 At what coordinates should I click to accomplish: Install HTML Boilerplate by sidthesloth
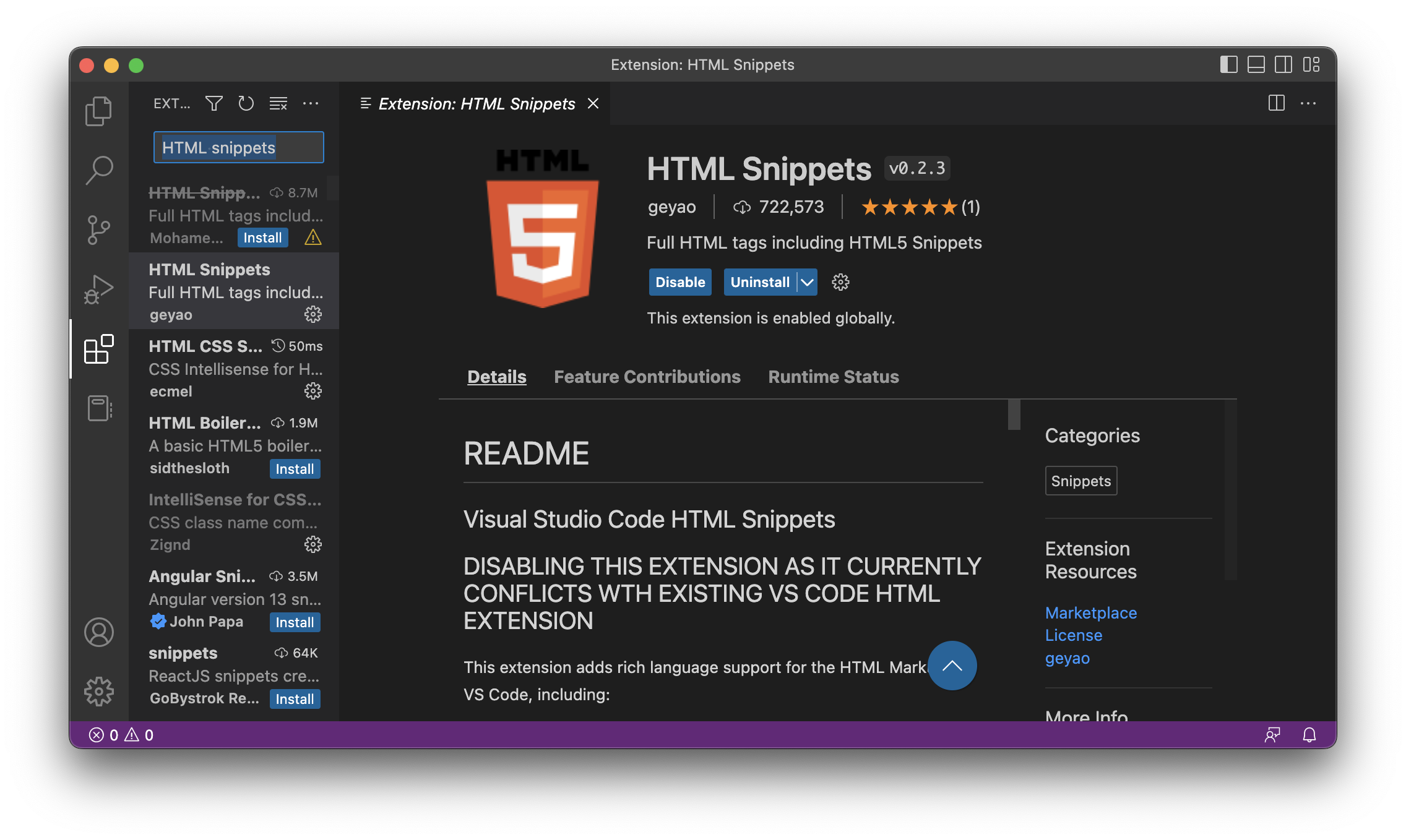point(295,469)
